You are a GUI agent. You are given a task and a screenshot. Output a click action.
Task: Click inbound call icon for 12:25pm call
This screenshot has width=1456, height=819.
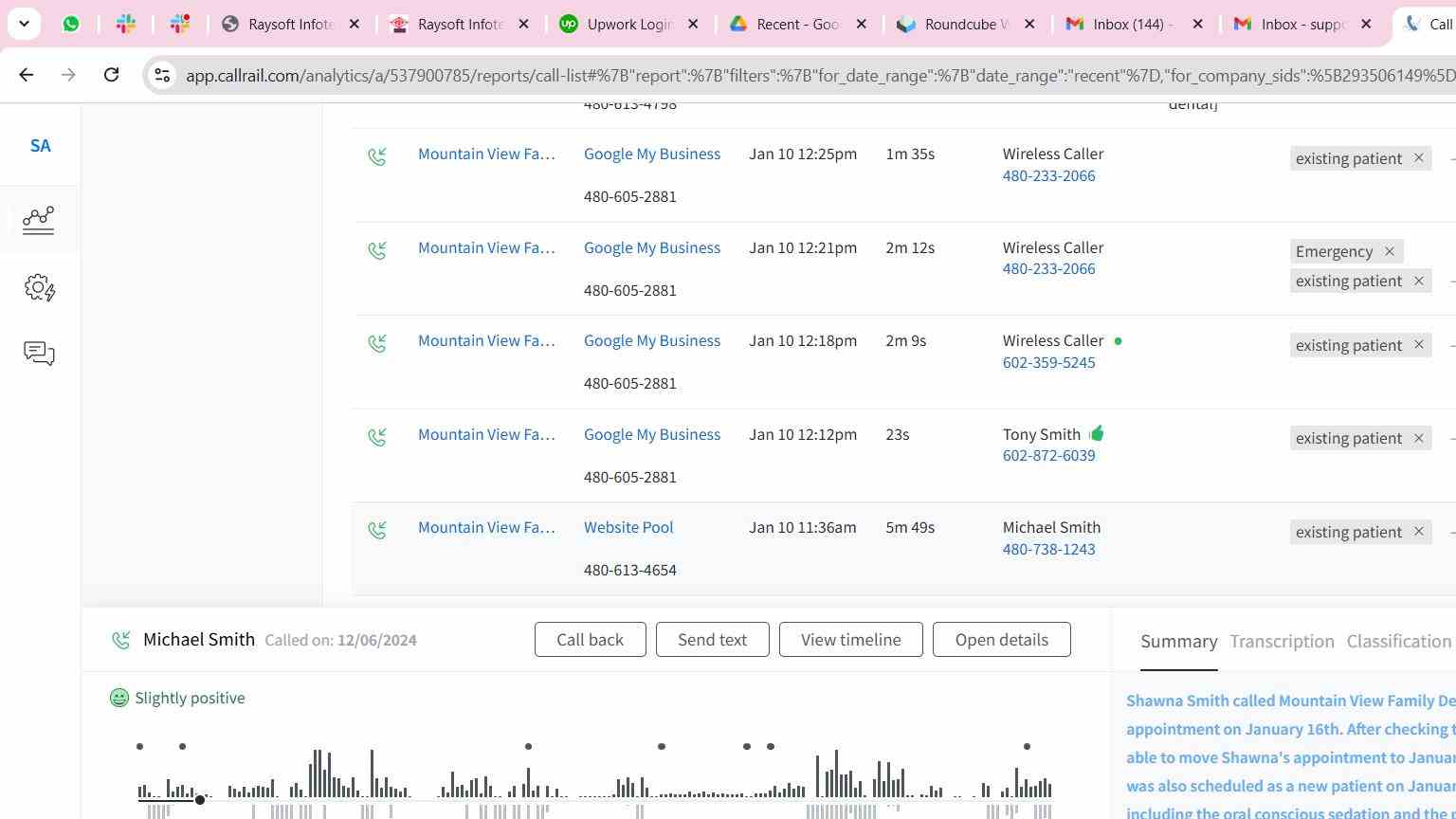tap(377, 156)
